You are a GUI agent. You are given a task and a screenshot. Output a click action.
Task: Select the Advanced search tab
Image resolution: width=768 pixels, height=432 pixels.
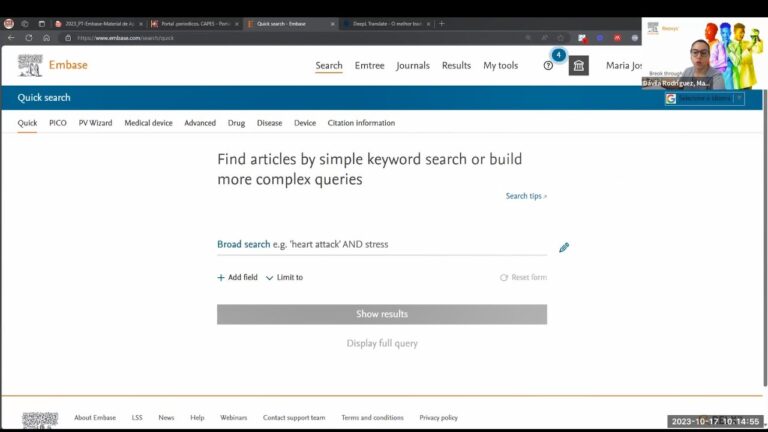pyautogui.click(x=200, y=123)
